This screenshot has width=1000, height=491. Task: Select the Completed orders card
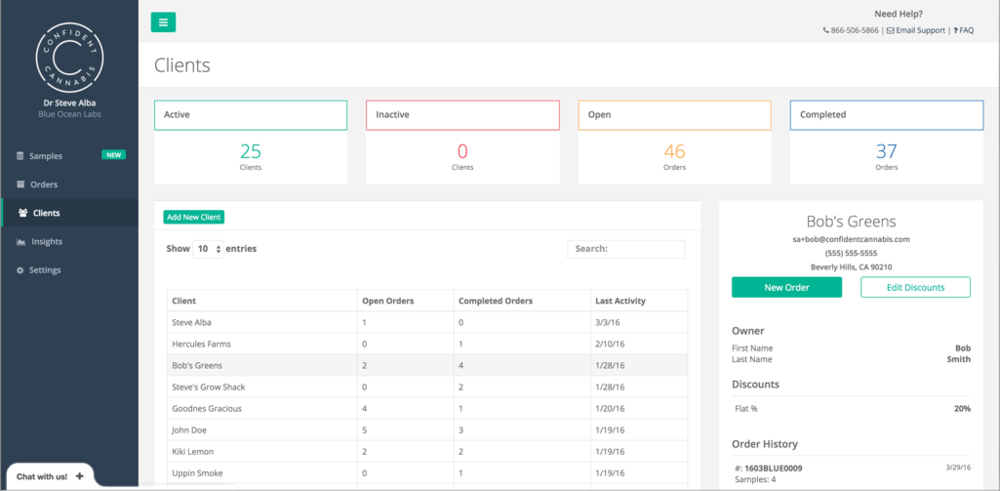pyautogui.click(x=886, y=141)
